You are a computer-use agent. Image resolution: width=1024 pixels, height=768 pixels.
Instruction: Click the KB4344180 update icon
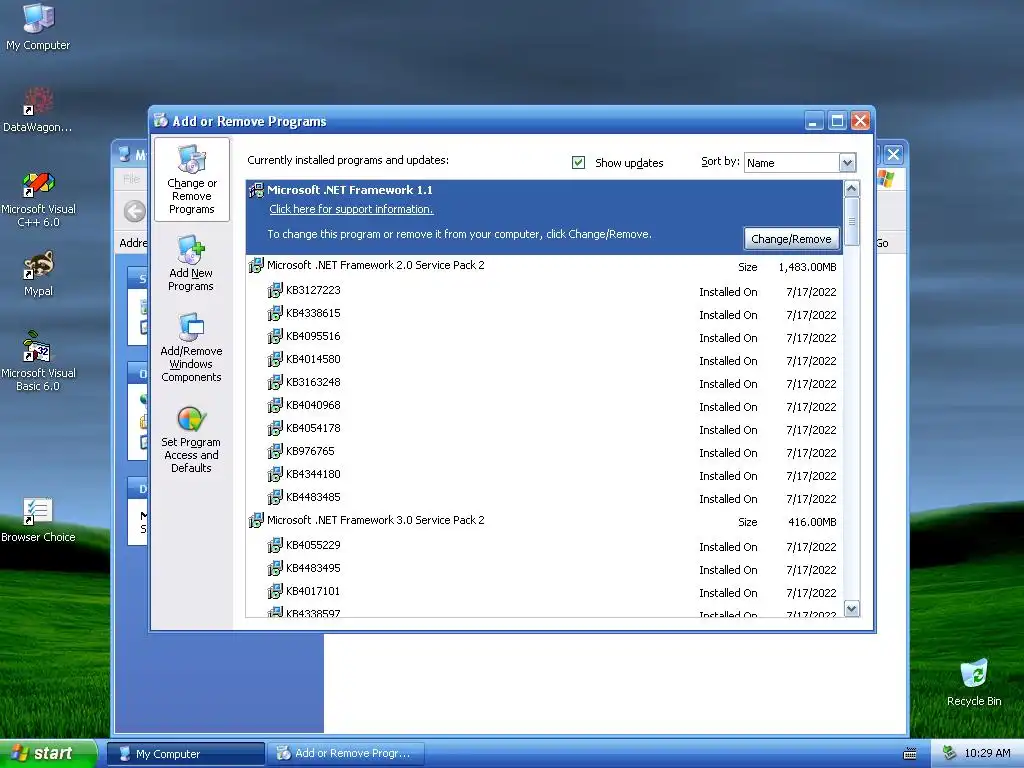pyautogui.click(x=275, y=474)
